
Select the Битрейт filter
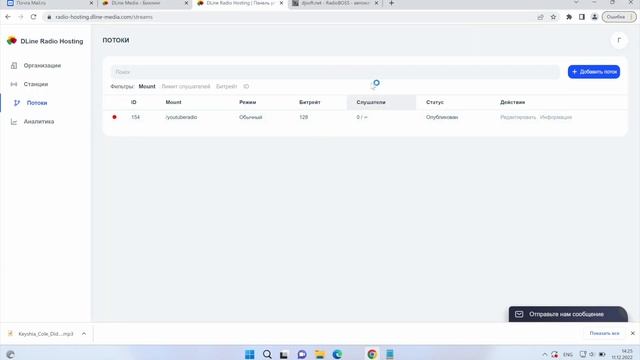(x=227, y=87)
